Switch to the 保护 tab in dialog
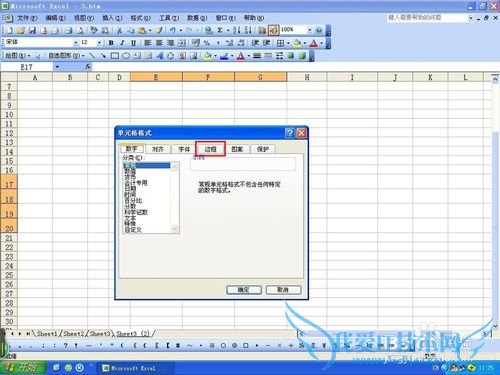The height and width of the screenshot is (375, 500). point(263,149)
